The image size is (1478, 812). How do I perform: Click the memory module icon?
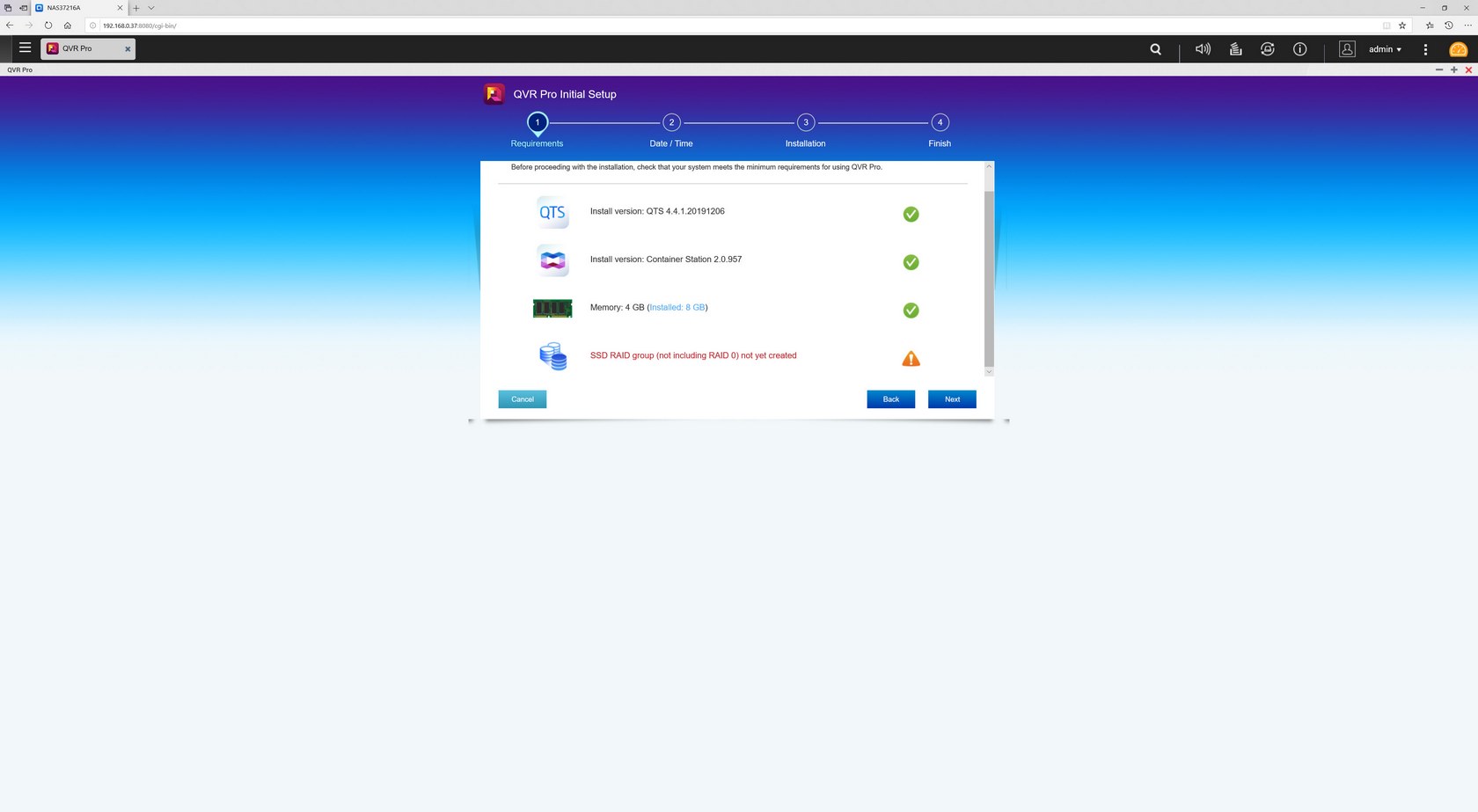point(552,308)
